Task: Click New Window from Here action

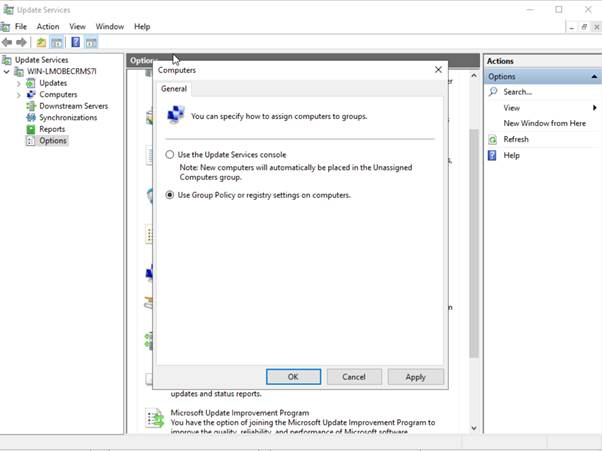Action: tap(544, 123)
